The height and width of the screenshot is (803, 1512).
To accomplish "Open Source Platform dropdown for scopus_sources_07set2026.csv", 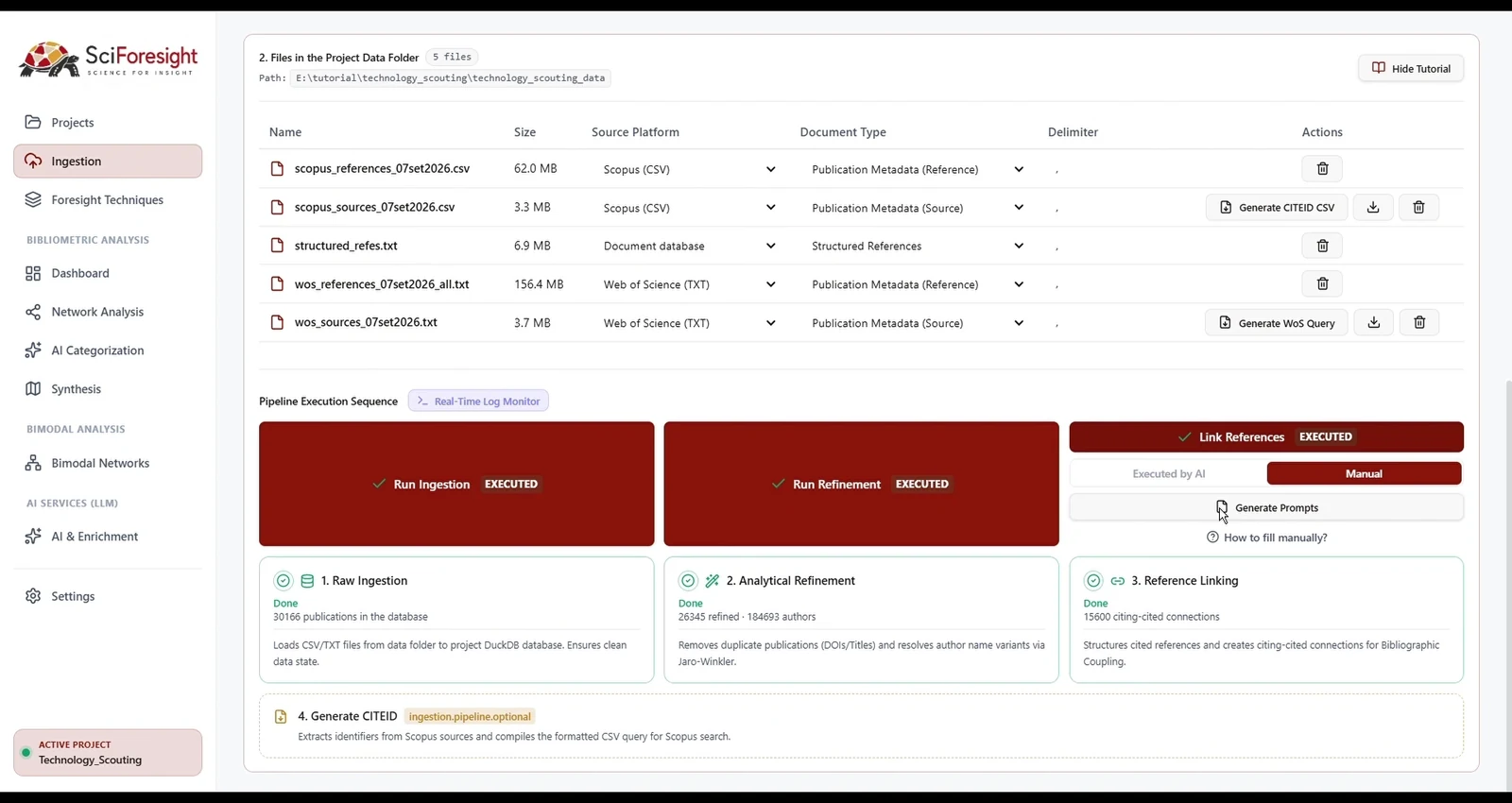I will [x=690, y=208].
